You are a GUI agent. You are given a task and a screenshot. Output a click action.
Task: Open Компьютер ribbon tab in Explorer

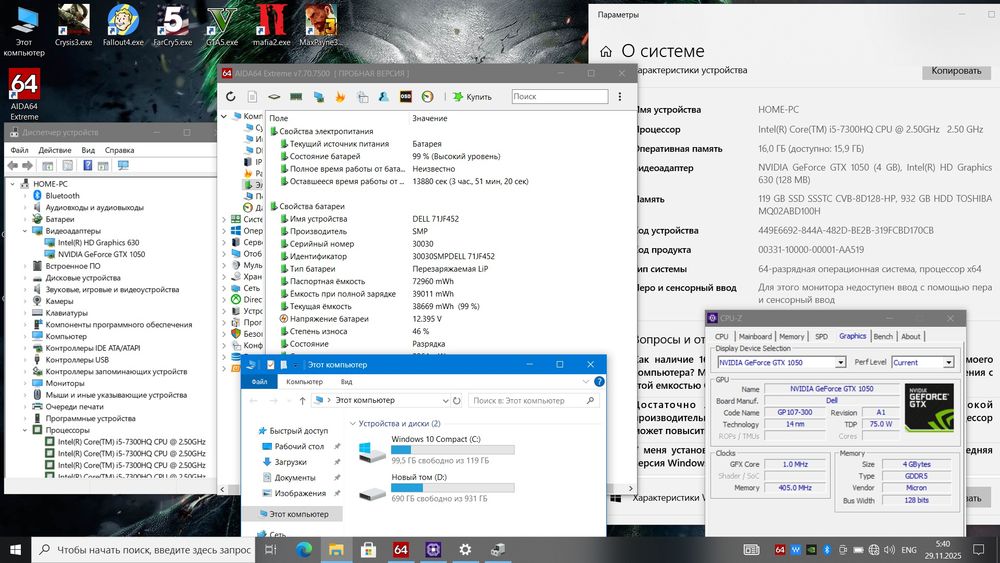tap(304, 382)
